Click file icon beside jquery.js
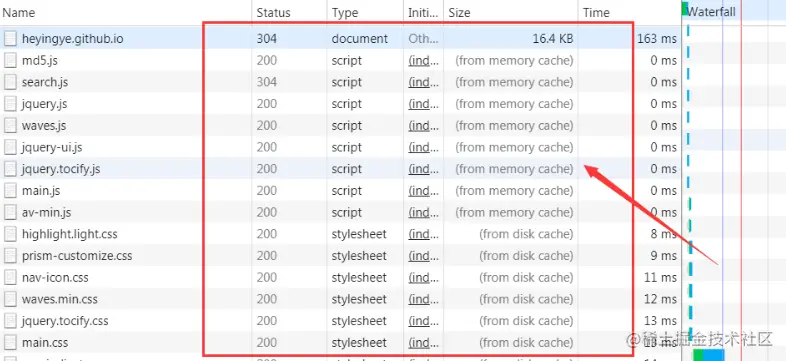 pyautogui.click(x=10, y=104)
